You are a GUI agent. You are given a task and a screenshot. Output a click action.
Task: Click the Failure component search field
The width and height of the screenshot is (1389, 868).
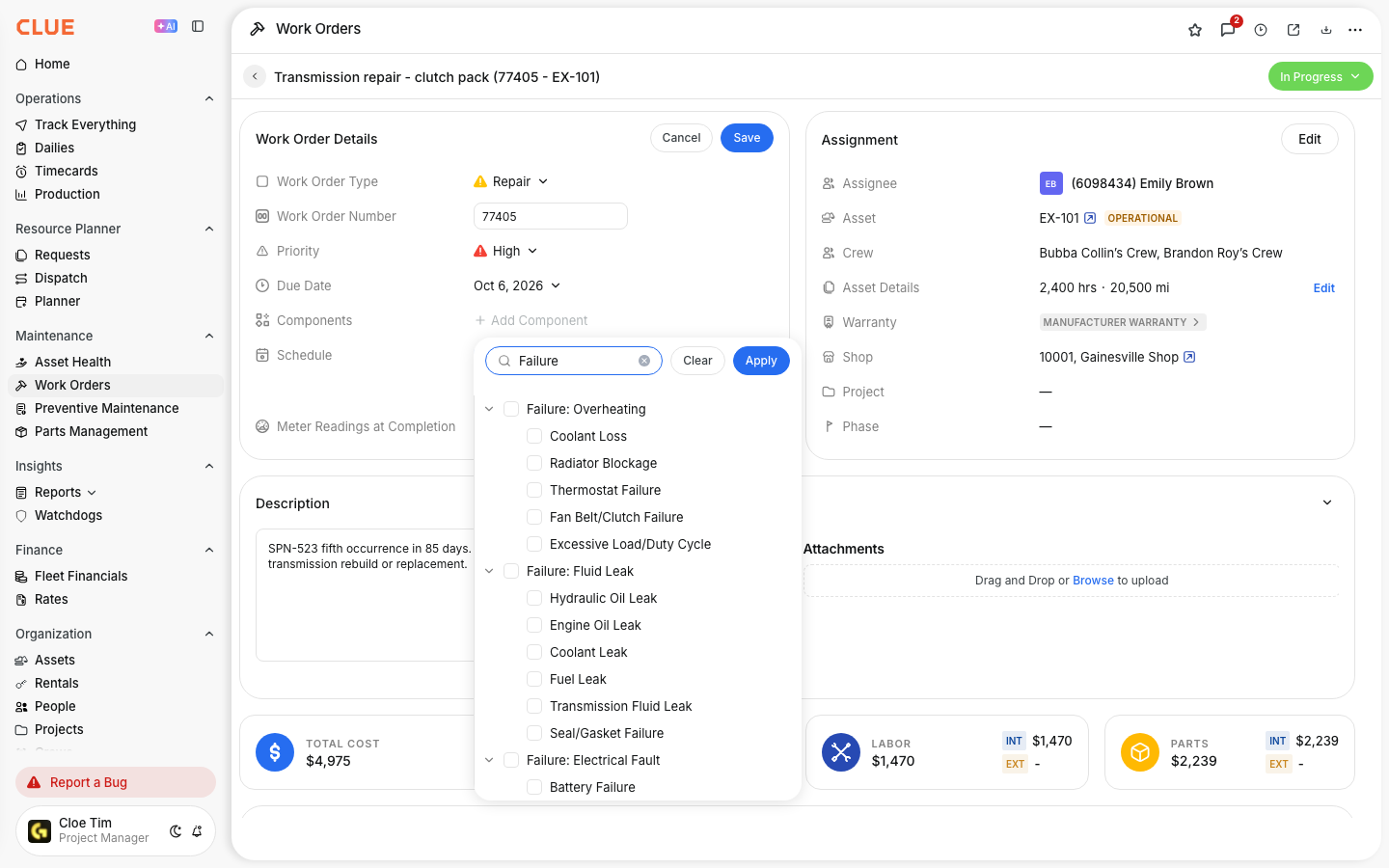[574, 361]
